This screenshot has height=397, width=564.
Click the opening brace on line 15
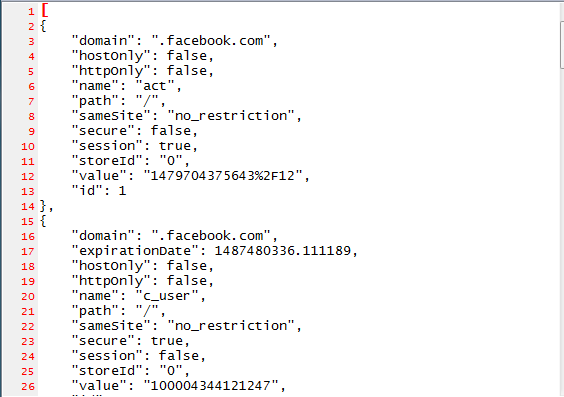pyautogui.click(x=43, y=221)
